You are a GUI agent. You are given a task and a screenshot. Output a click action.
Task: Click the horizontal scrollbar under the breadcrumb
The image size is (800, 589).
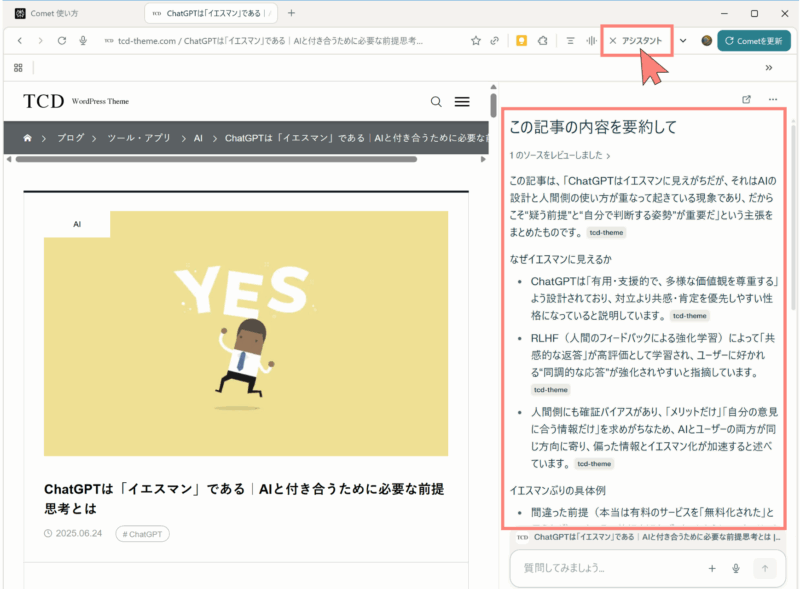pyautogui.click(x=215, y=158)
